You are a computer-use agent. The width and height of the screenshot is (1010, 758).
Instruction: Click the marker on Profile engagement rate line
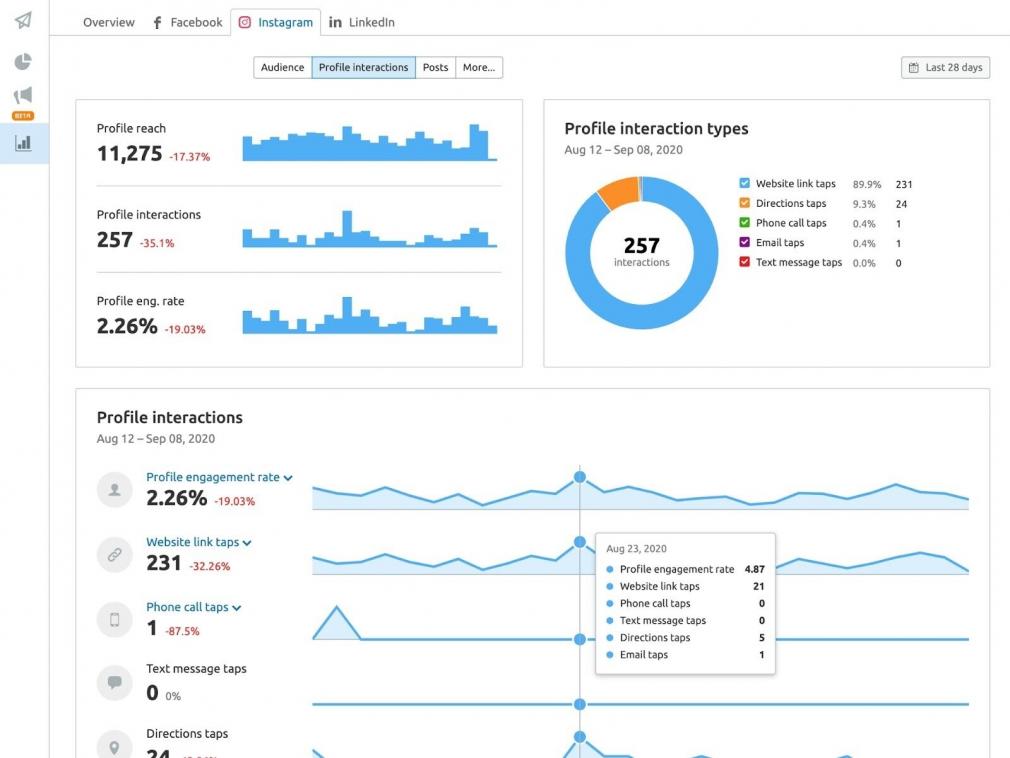[x=580, y=477]
